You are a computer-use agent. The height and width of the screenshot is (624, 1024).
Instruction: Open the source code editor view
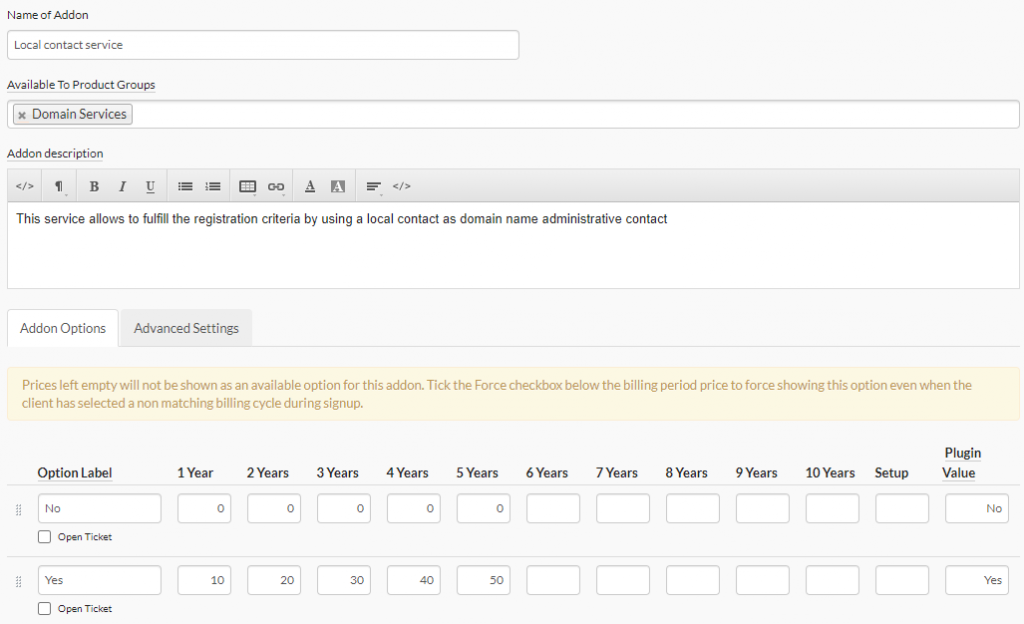point(23,186)
